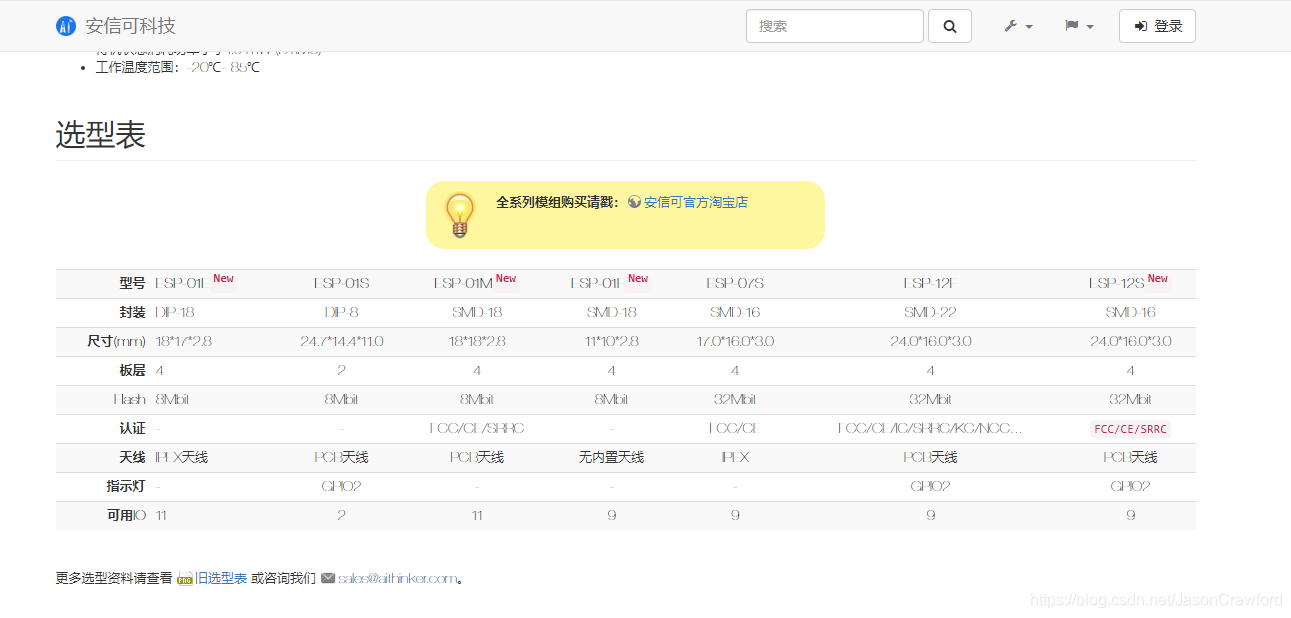Click the 24.7*14.4*11.0 size cell

click(x=341, y=342)
